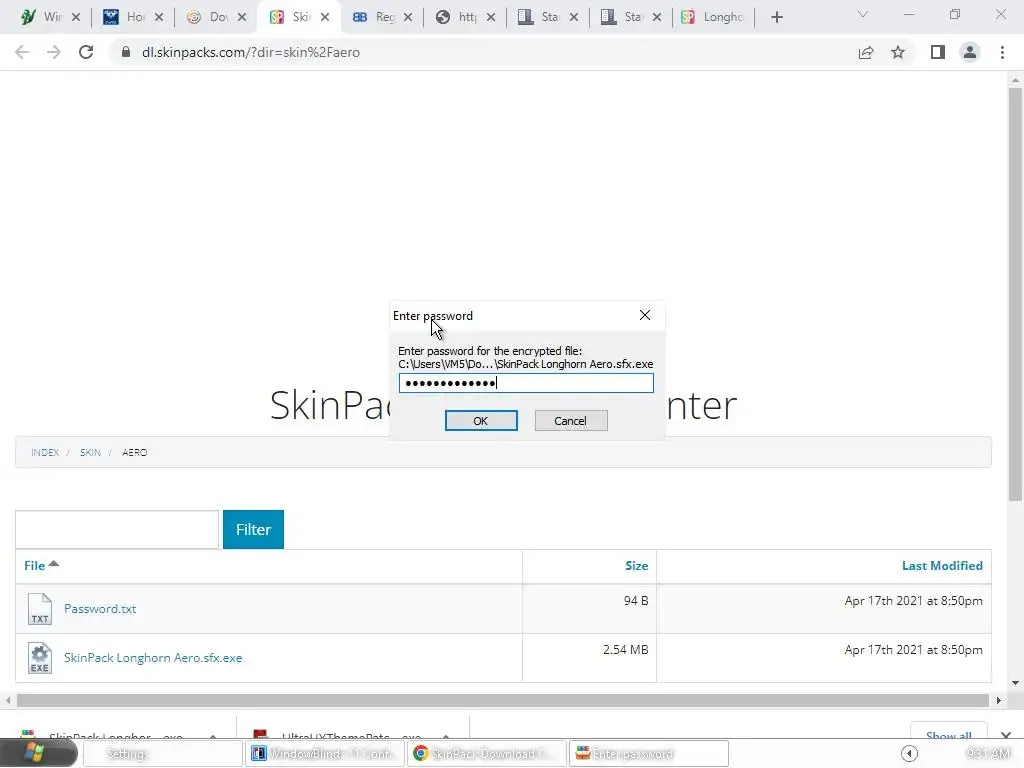Click the system tray show hidden icons arrow

[909, 754]
